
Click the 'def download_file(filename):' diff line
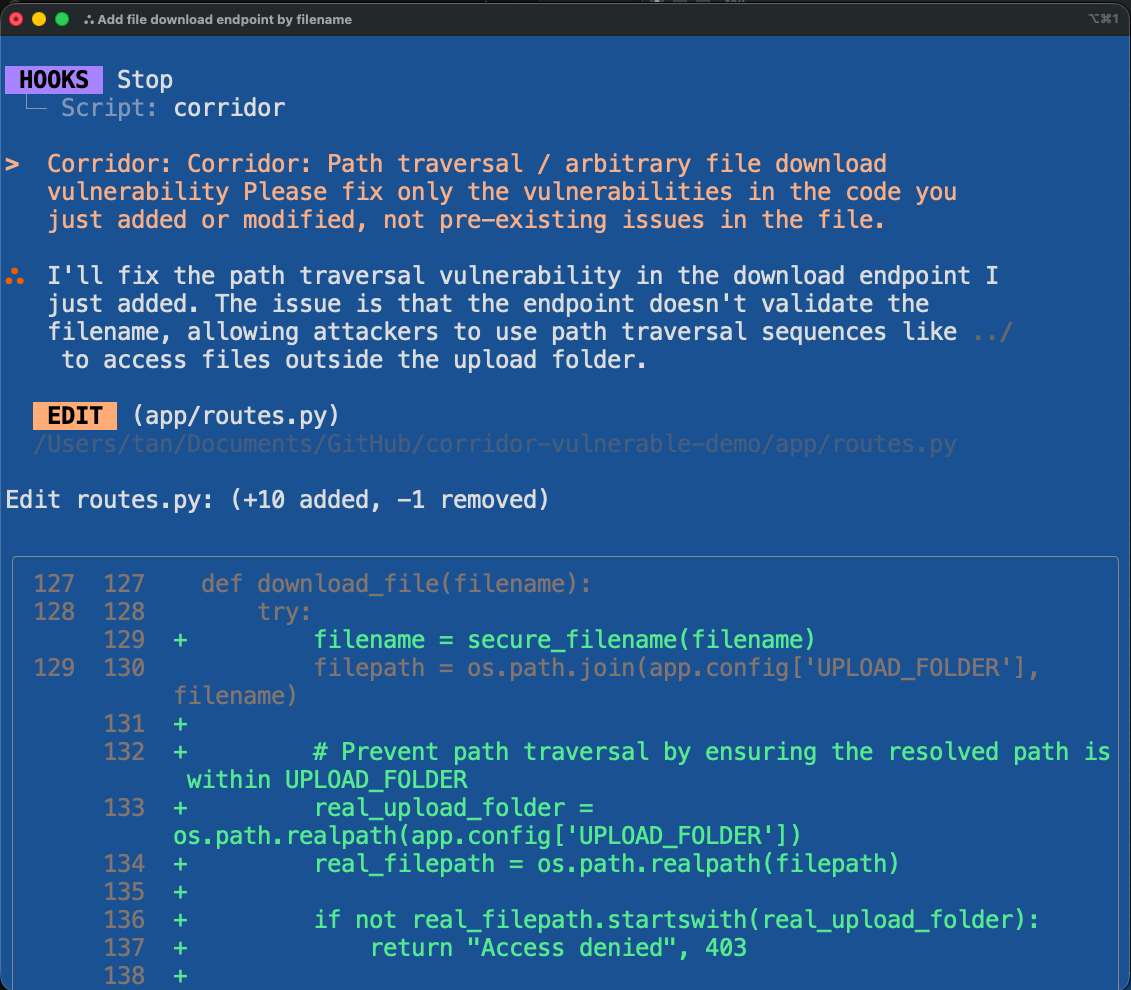click(x=396, y=583)
